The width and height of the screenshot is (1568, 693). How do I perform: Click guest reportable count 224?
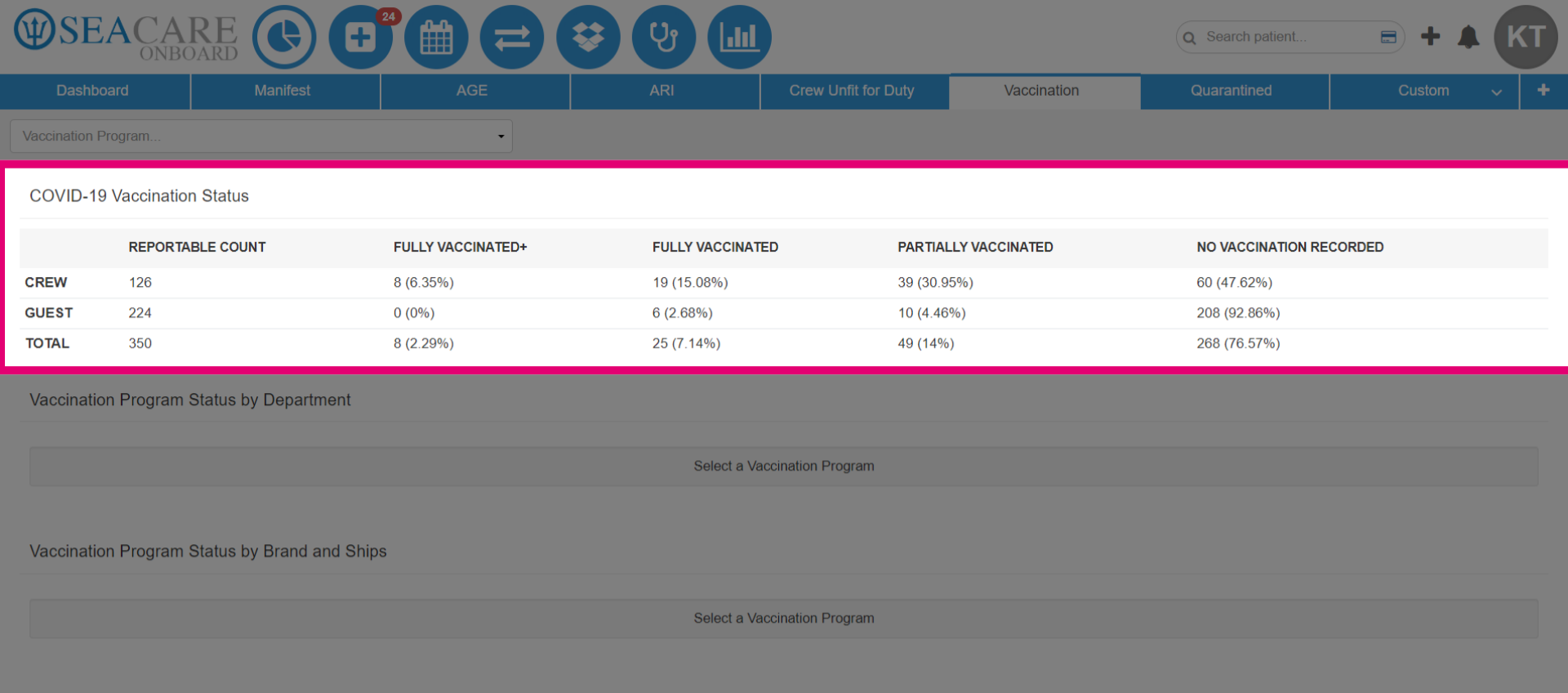tap(140, 313)
